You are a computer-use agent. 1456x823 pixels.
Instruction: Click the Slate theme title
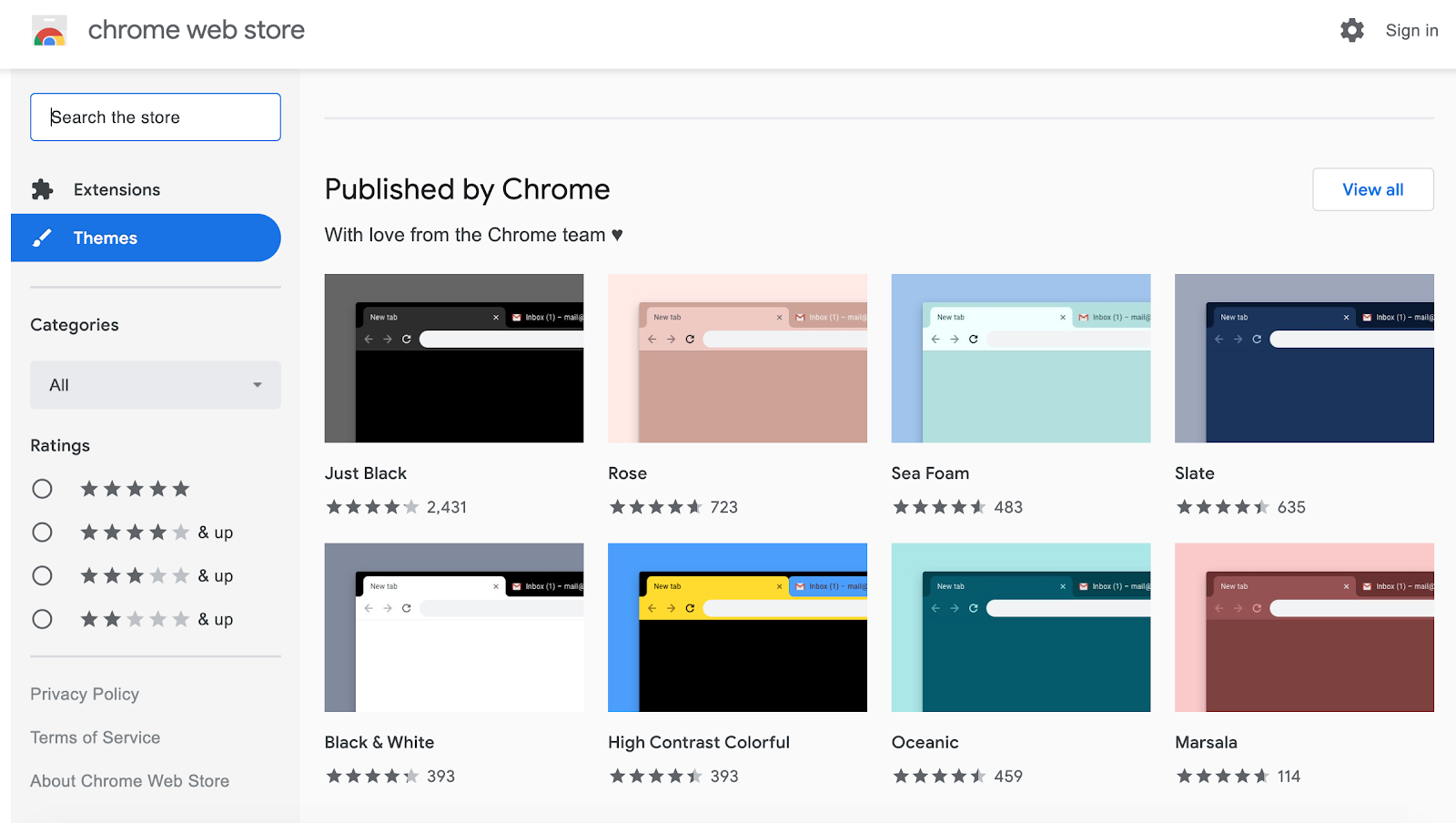(1195, 473)
